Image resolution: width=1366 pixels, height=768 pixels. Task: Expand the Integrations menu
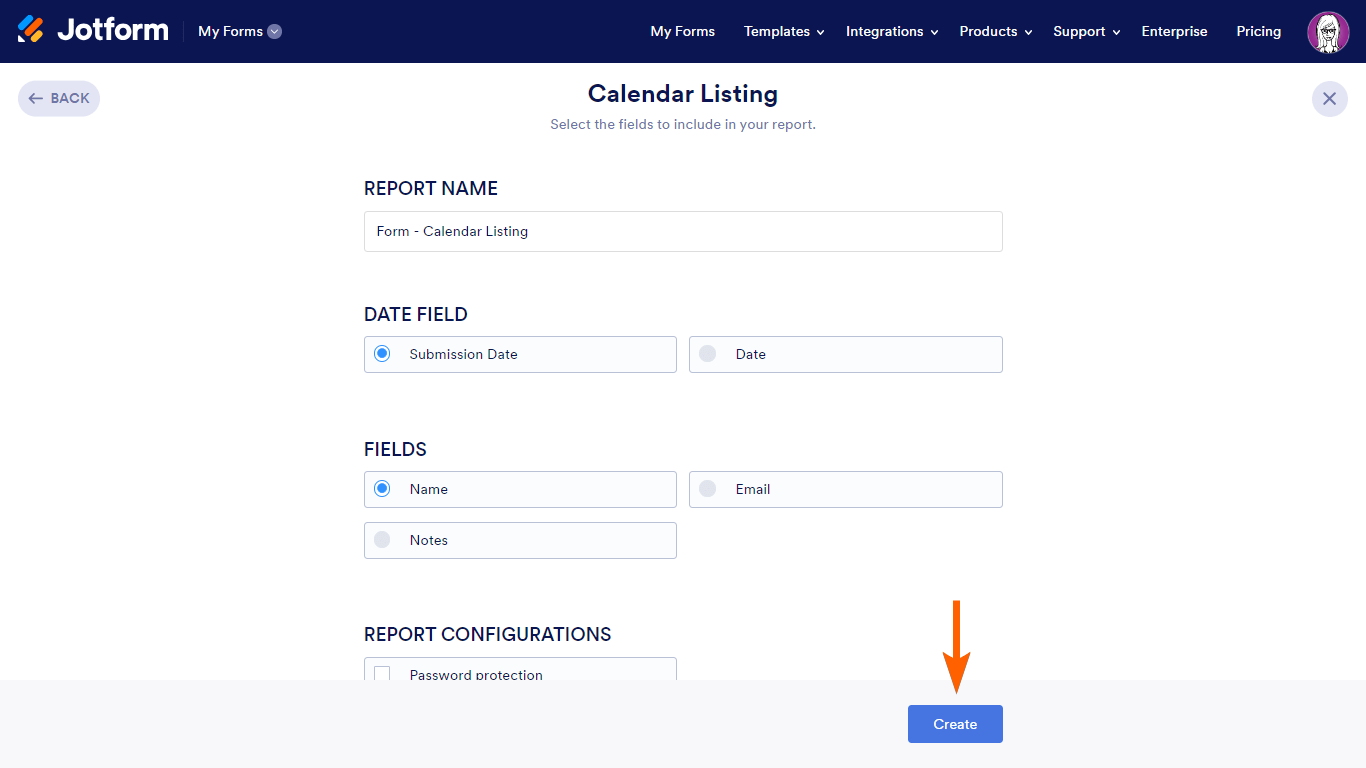(891, 31)
